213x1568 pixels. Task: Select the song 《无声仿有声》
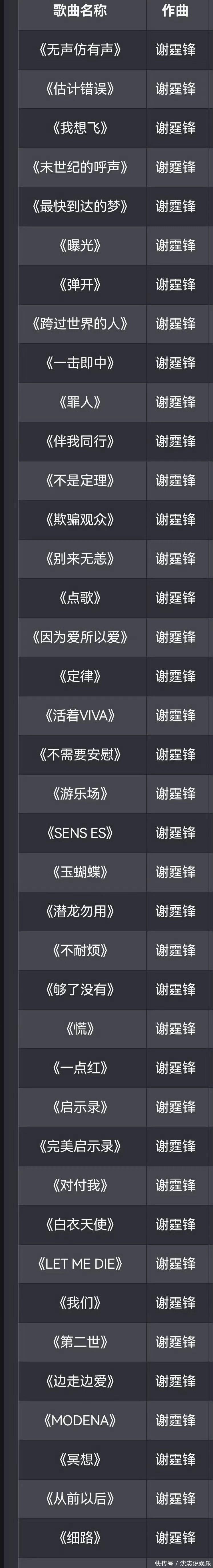pos(80,50)
